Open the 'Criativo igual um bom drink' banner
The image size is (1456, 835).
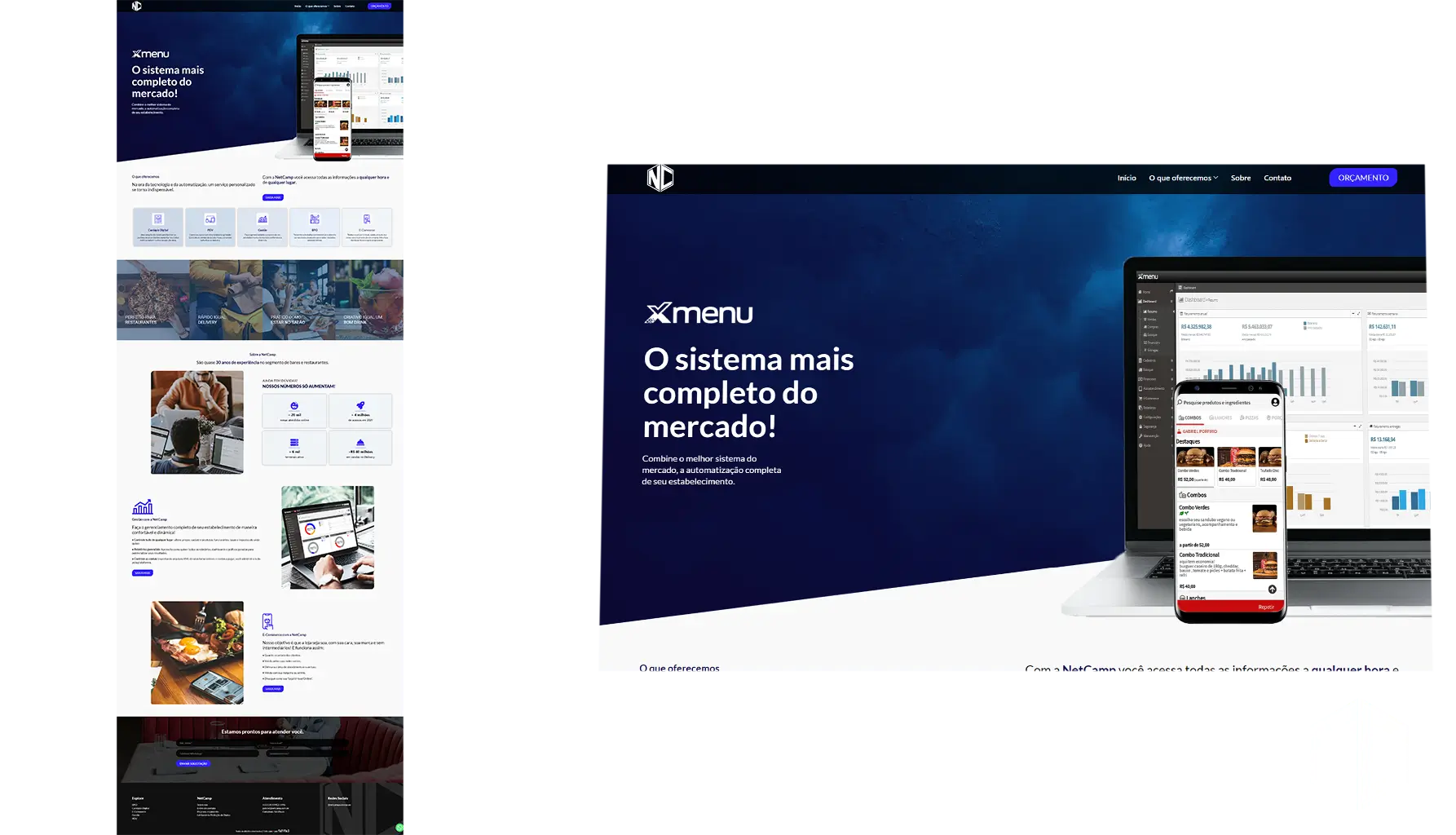point(369,300)
